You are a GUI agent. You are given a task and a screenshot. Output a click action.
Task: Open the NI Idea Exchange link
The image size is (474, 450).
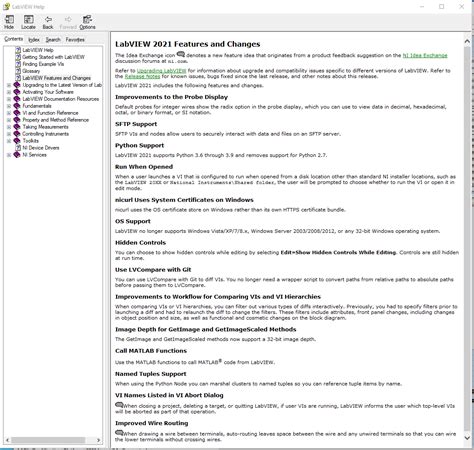[425, 55]
